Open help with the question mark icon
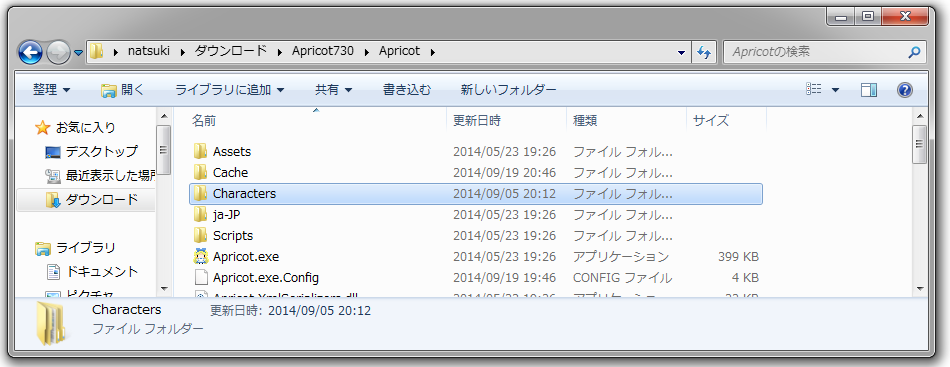The width and height of the screenshot is (950, 367). [x=905, y=90]
